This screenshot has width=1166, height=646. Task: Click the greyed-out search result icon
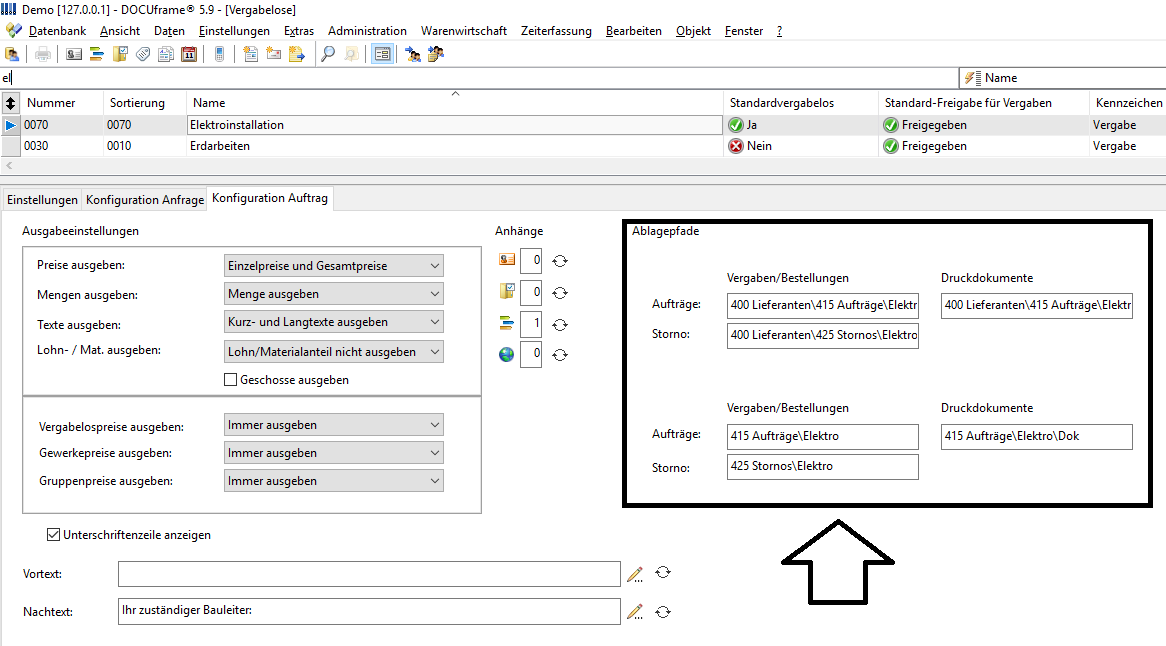tap(351, 54)
